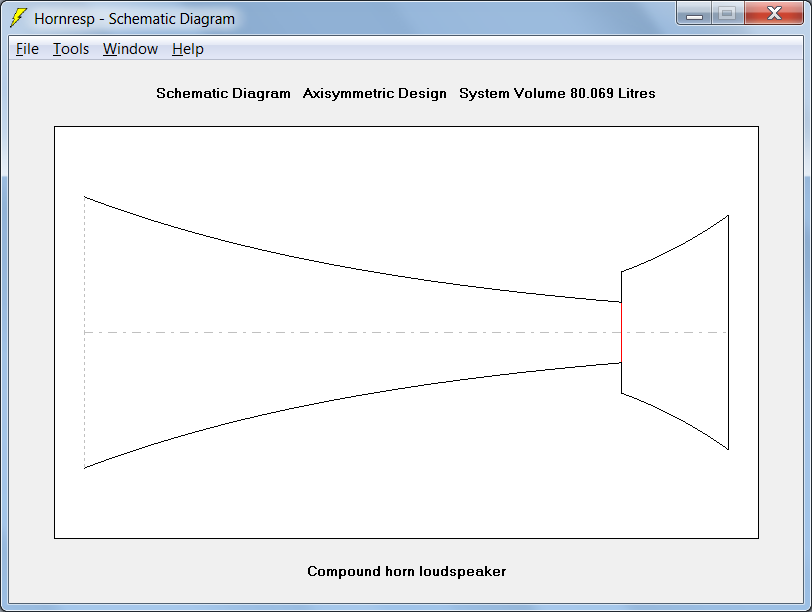This screenshot has width=812, height=612.
Task: Click the 'Axisymmetric Design' text
Action: click(374, 94)
